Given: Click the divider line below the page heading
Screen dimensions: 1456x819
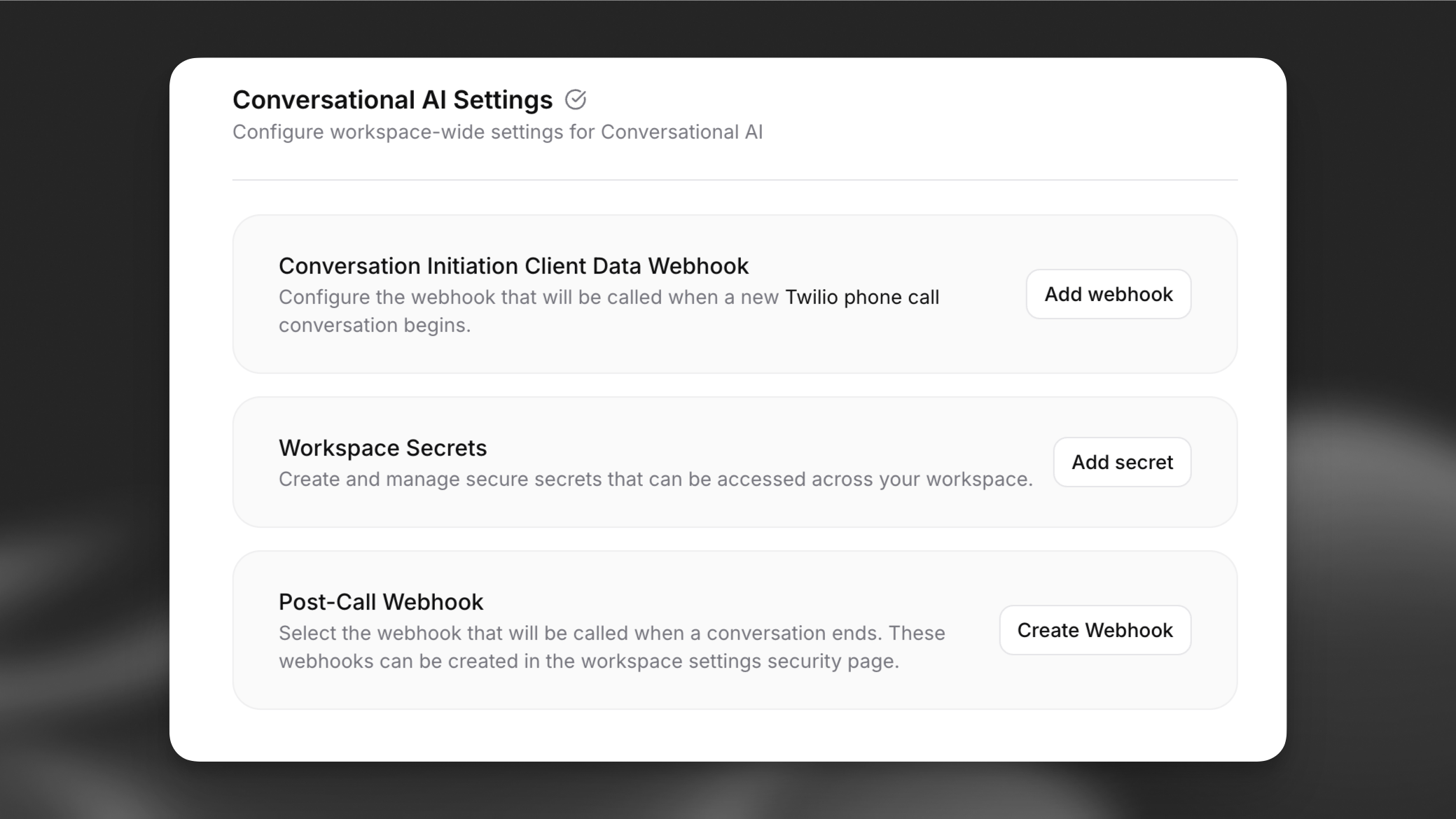Looking at the screenshot, I should (x=735, y=181).
